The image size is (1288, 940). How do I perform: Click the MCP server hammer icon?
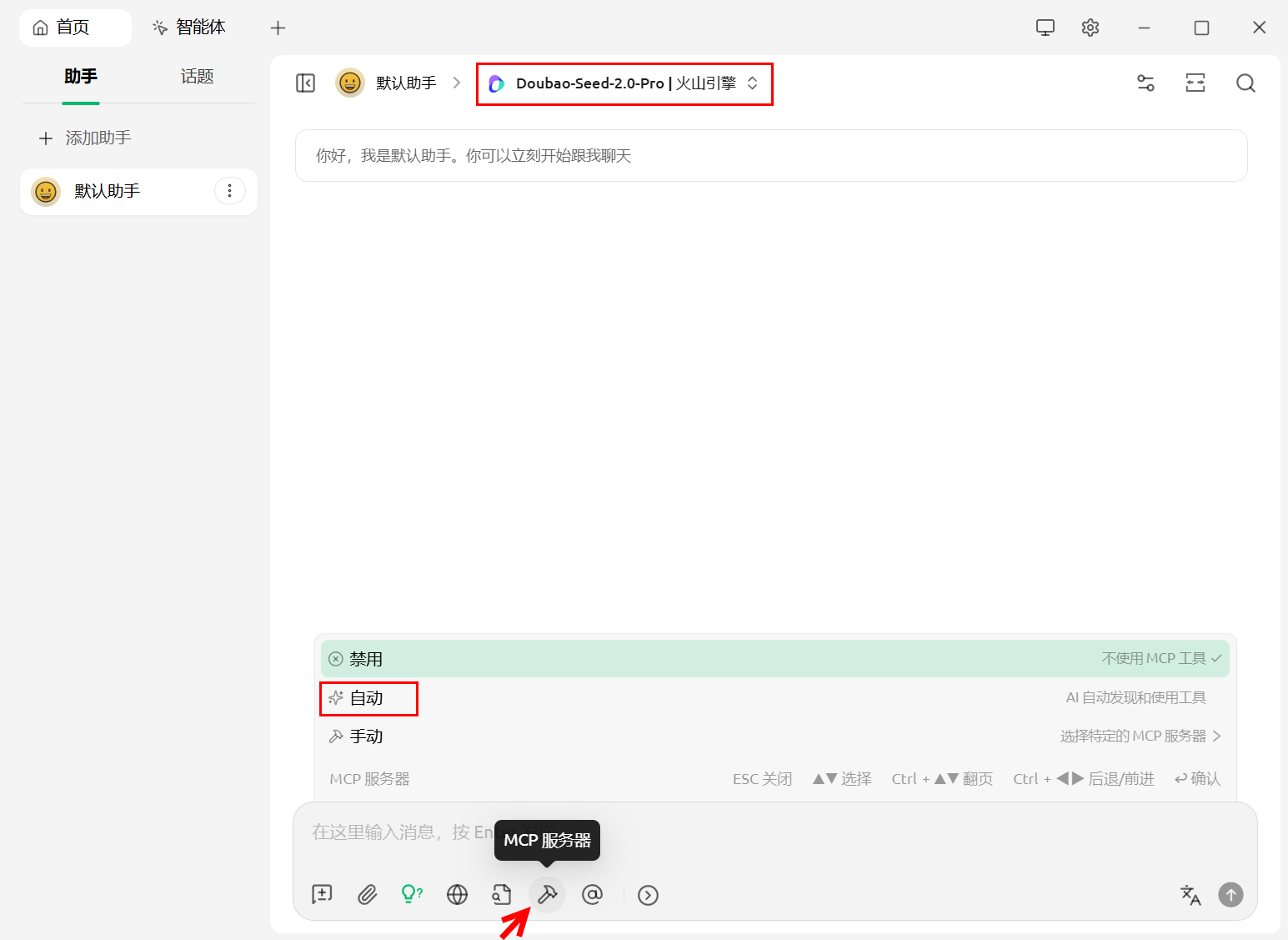tap(547, 895)
